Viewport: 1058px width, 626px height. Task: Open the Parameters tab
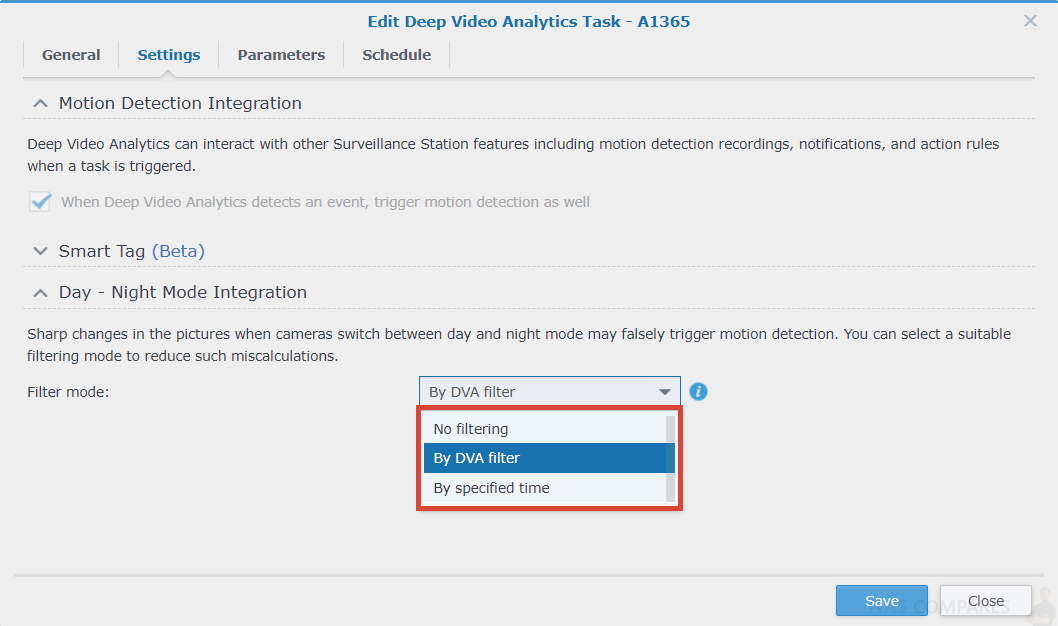click(x=281, y=55)
